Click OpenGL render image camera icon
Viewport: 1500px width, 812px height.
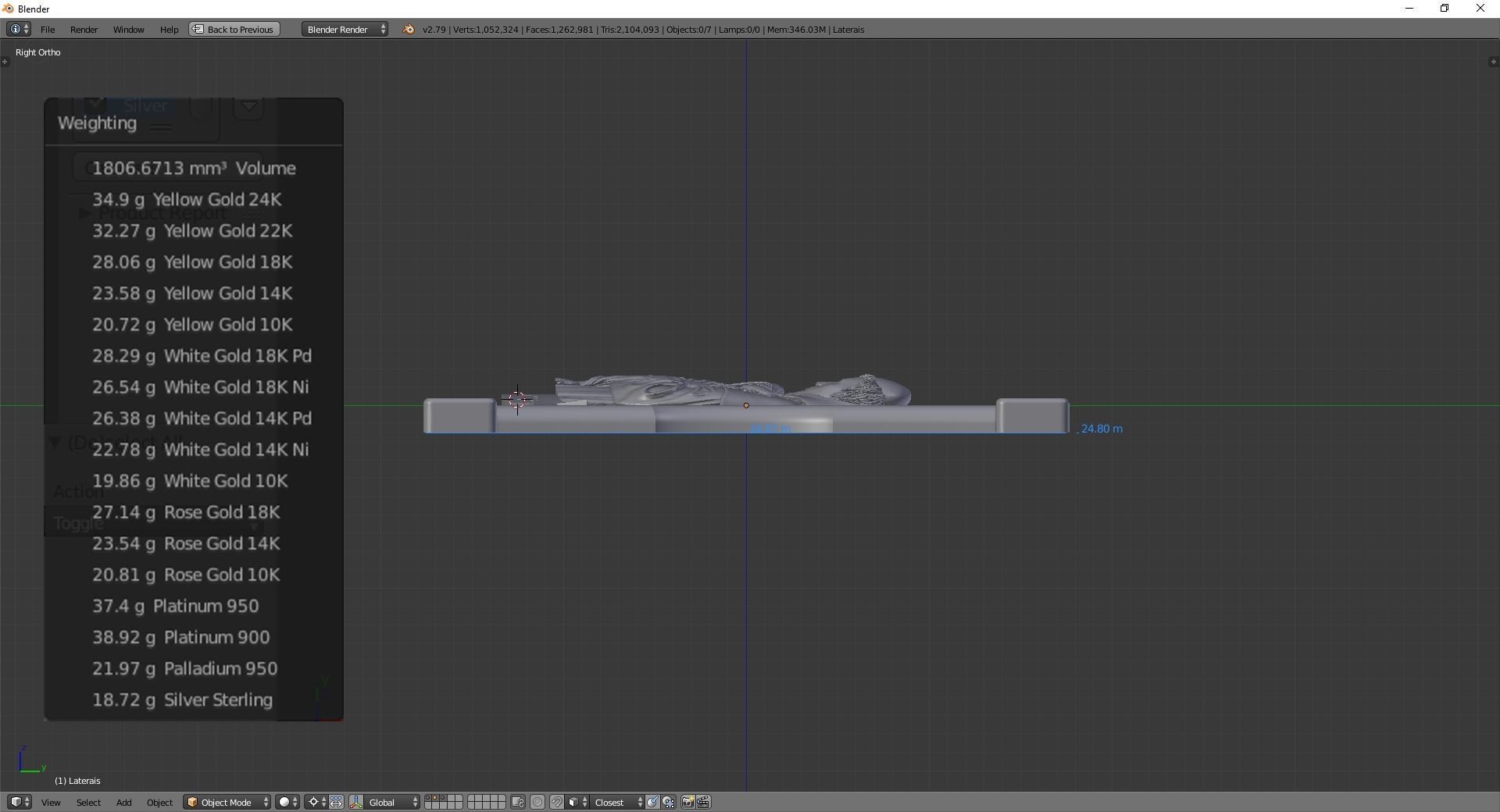(687, 803)
